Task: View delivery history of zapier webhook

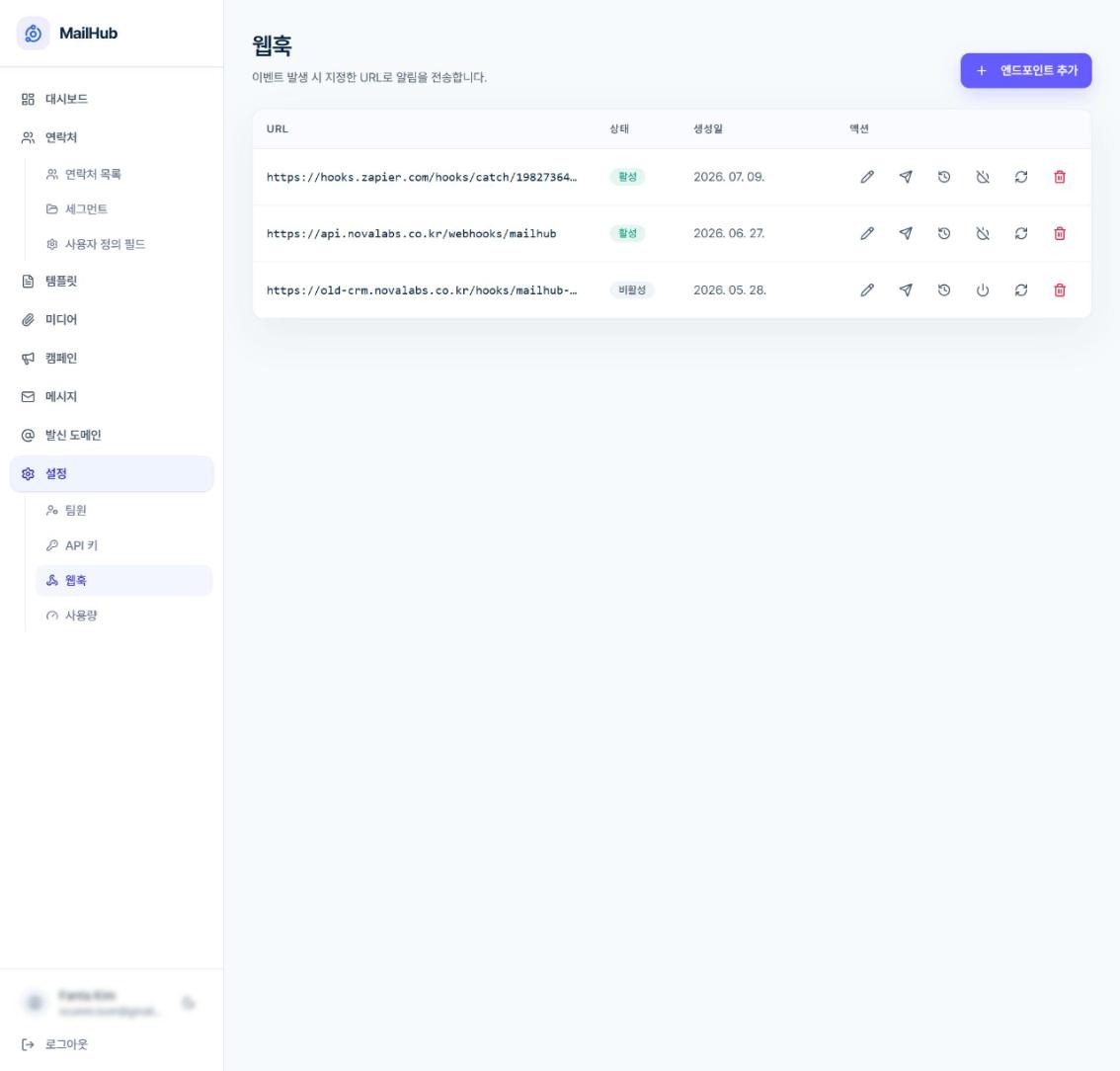Action: 943,177
